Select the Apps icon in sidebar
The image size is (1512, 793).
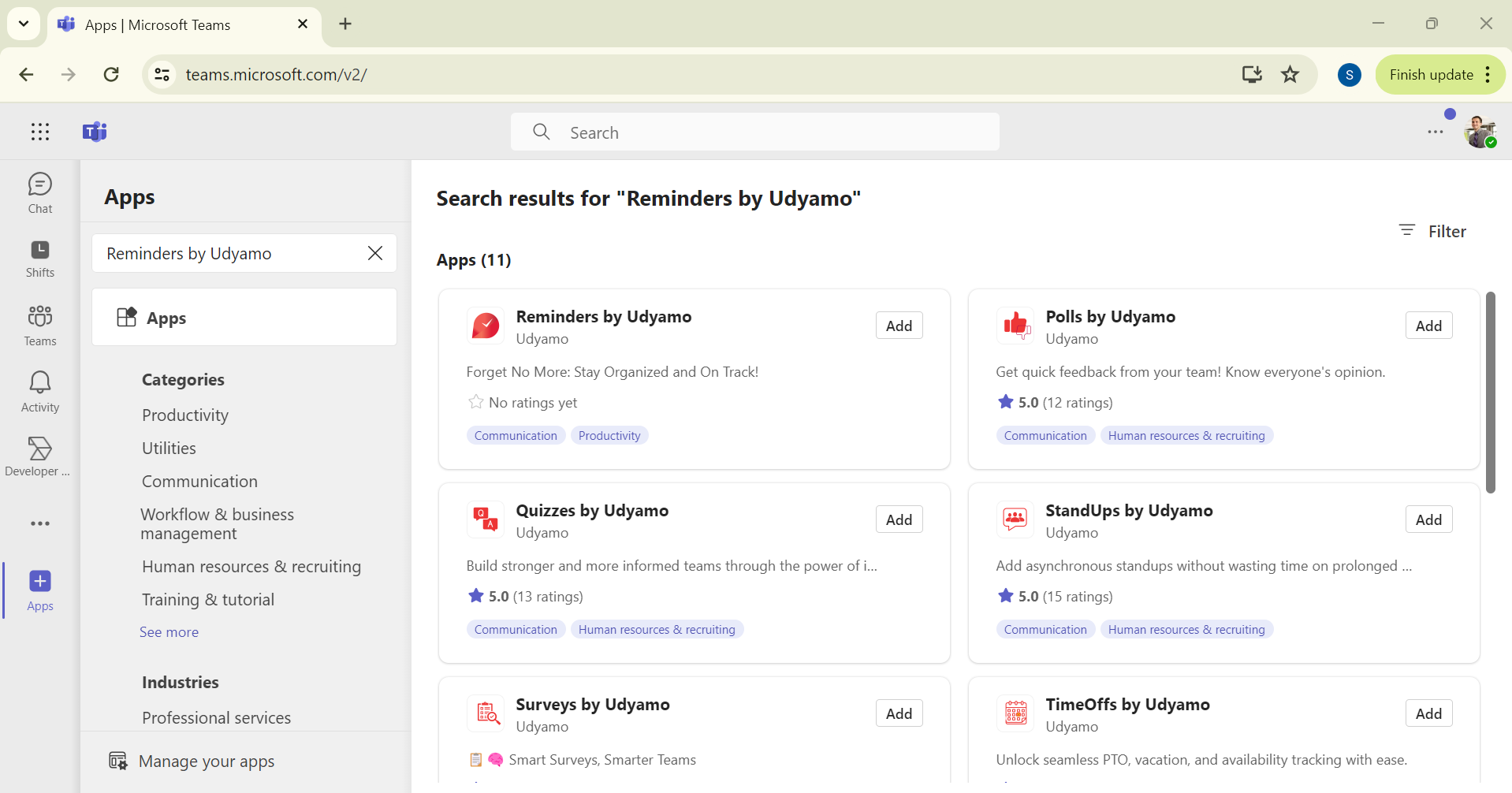click(x=40, y=590)
